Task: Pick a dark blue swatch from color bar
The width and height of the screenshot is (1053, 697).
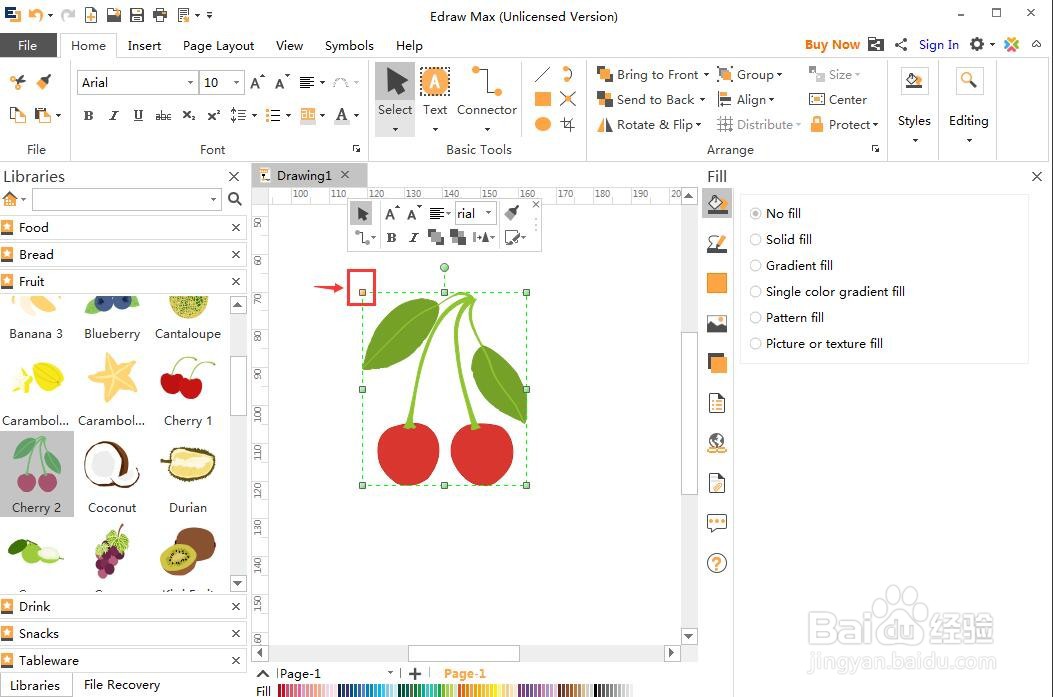Action: (x=340, y=690)
